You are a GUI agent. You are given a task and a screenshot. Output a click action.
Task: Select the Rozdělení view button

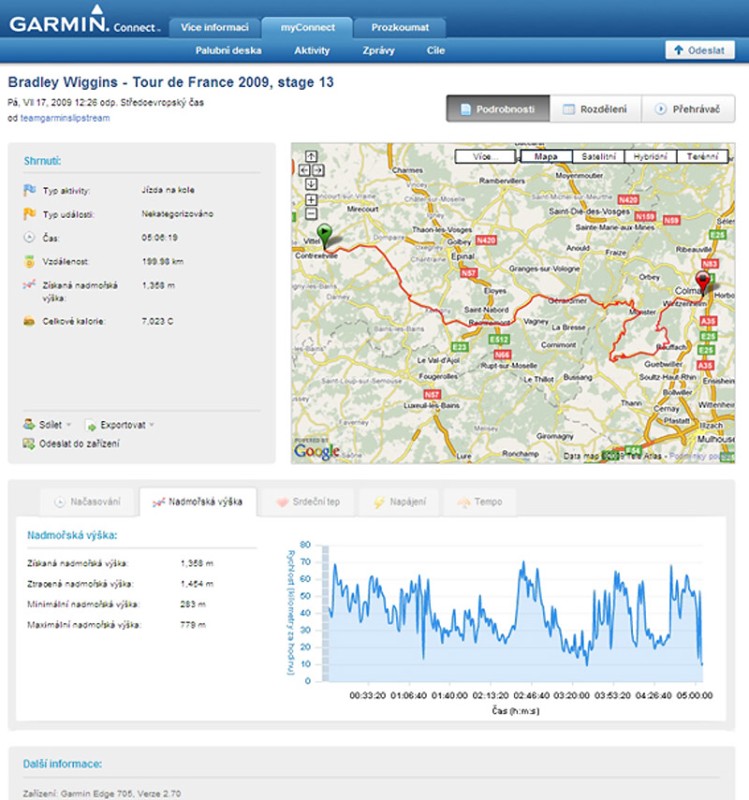click(595, 109)
